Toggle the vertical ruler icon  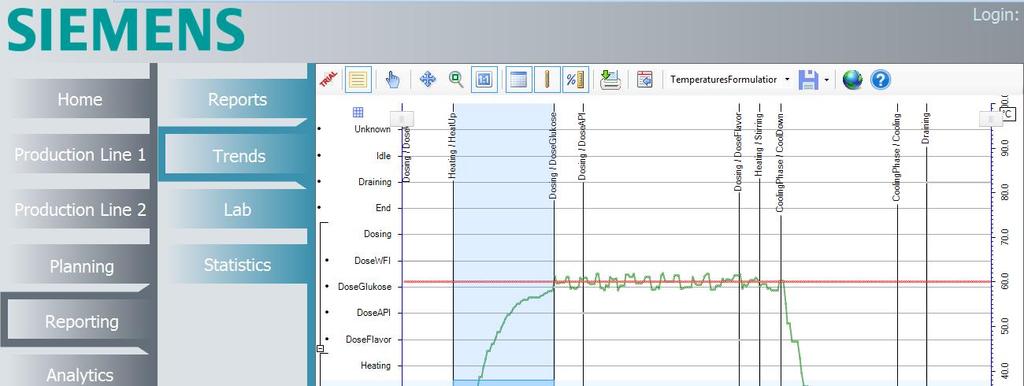[x=547, y=80]
